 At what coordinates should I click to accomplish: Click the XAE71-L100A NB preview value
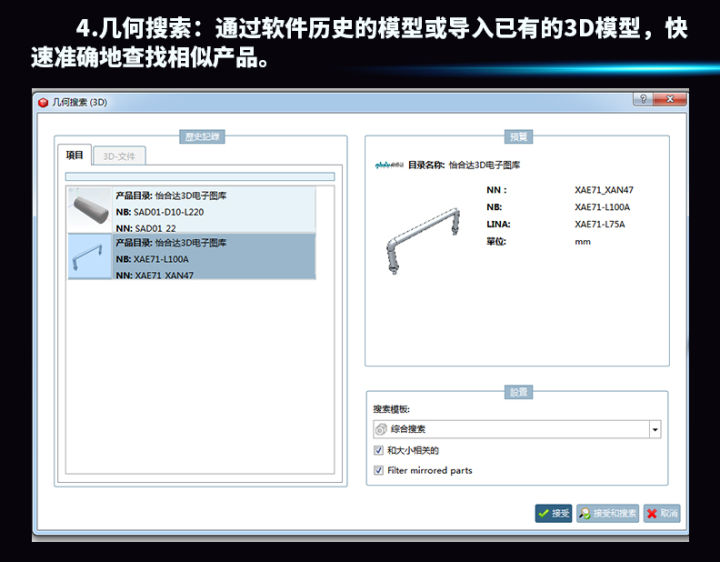(x=602, y=207)
